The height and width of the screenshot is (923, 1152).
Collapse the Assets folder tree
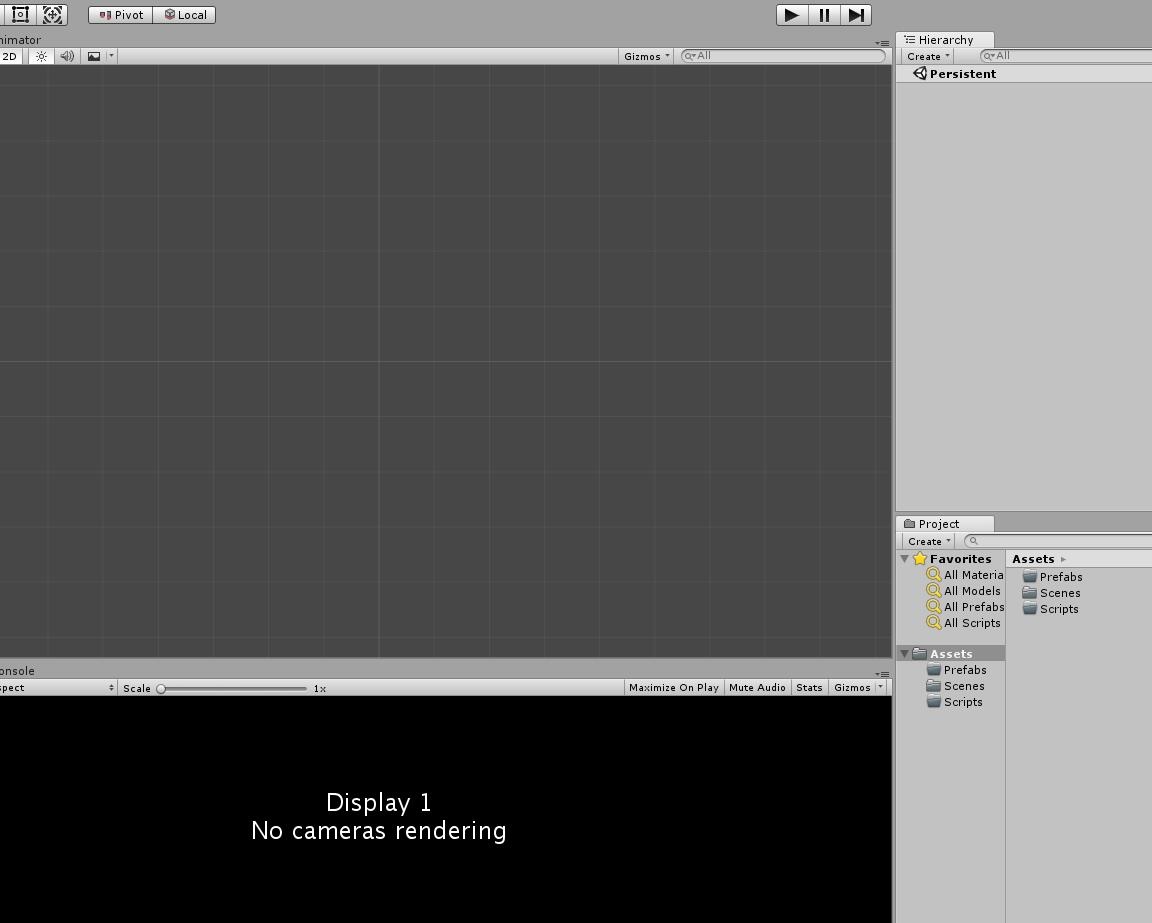coord(904,653)
